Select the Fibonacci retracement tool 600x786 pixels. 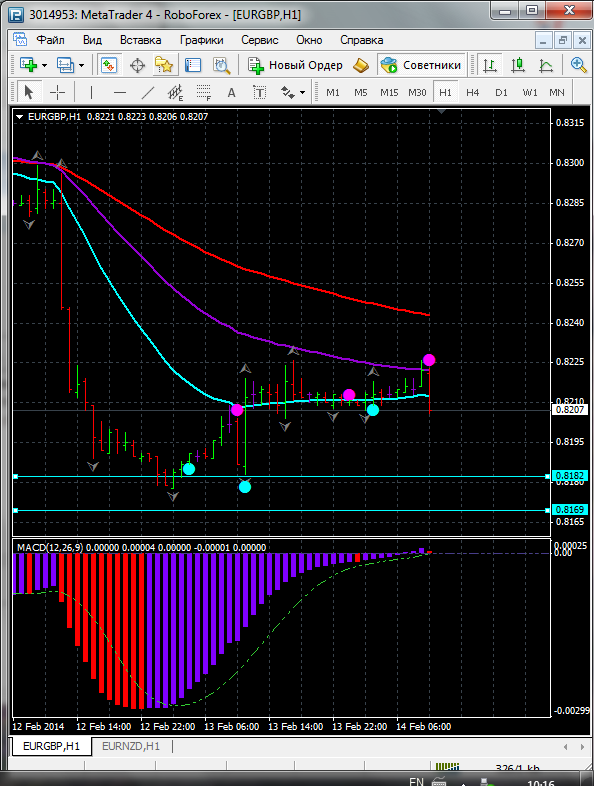coord(204,92)
